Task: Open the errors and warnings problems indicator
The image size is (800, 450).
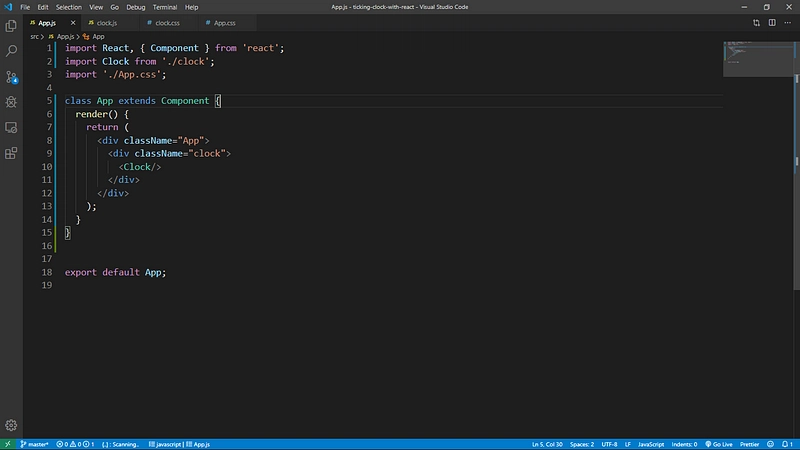Action: point(75,444)
